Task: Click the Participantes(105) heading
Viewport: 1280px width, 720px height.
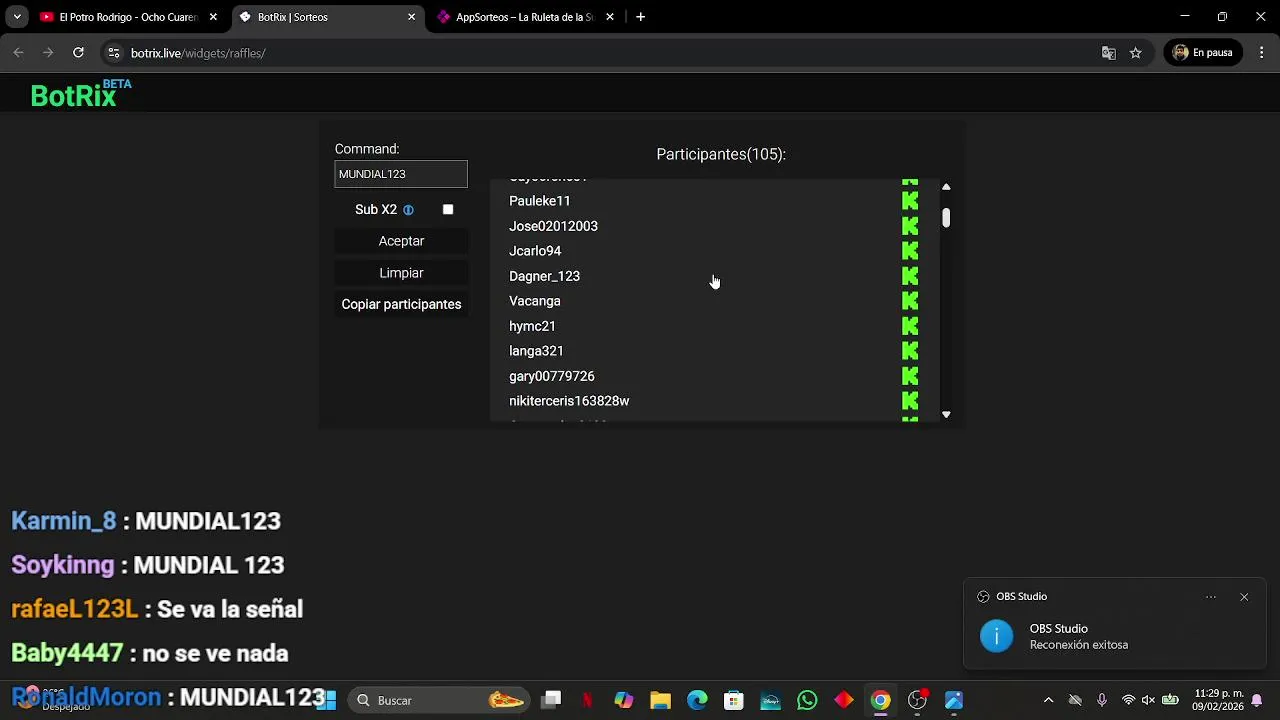Action: [721, 154]
